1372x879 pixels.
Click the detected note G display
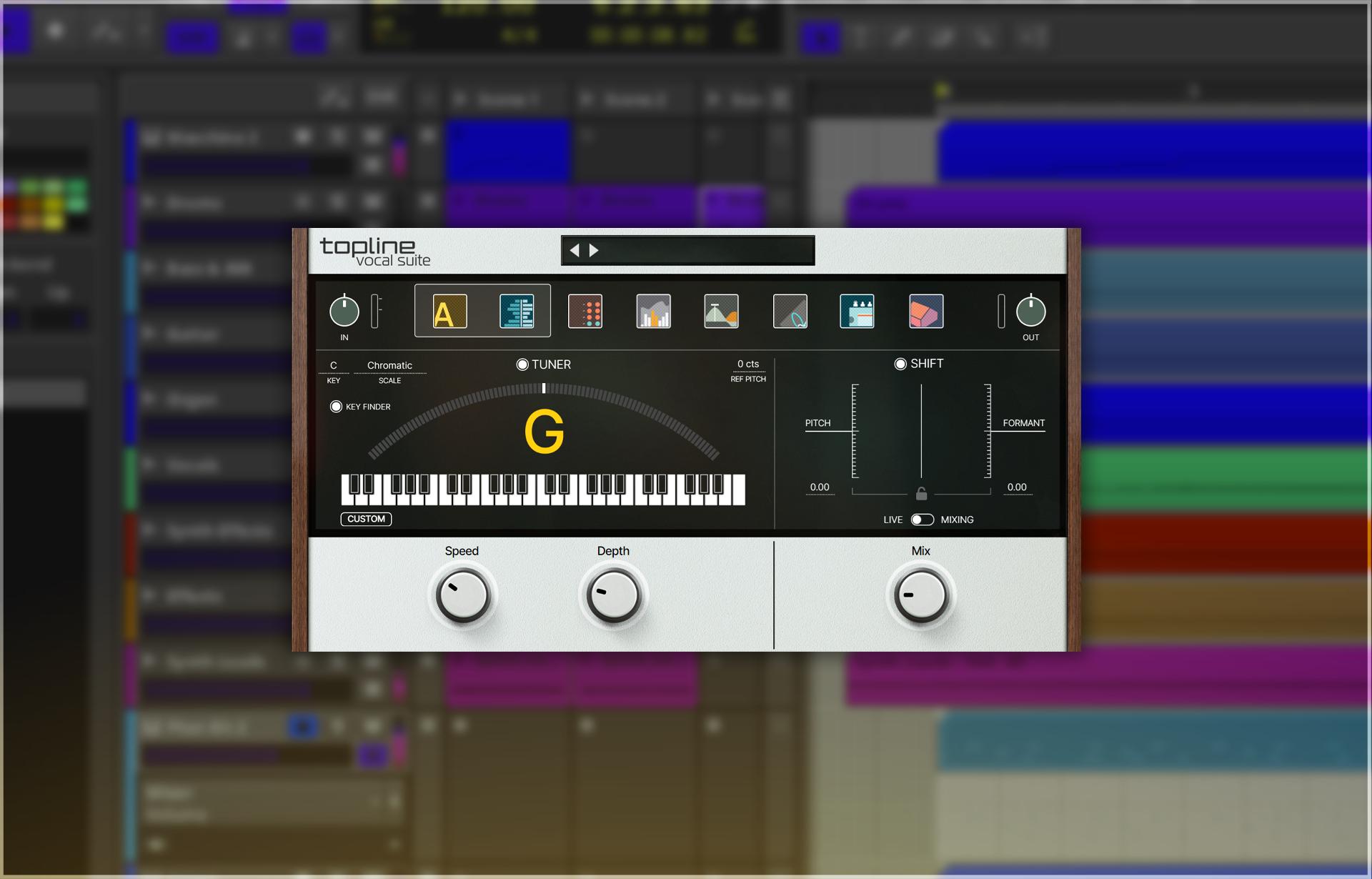[x=544, y=432]
